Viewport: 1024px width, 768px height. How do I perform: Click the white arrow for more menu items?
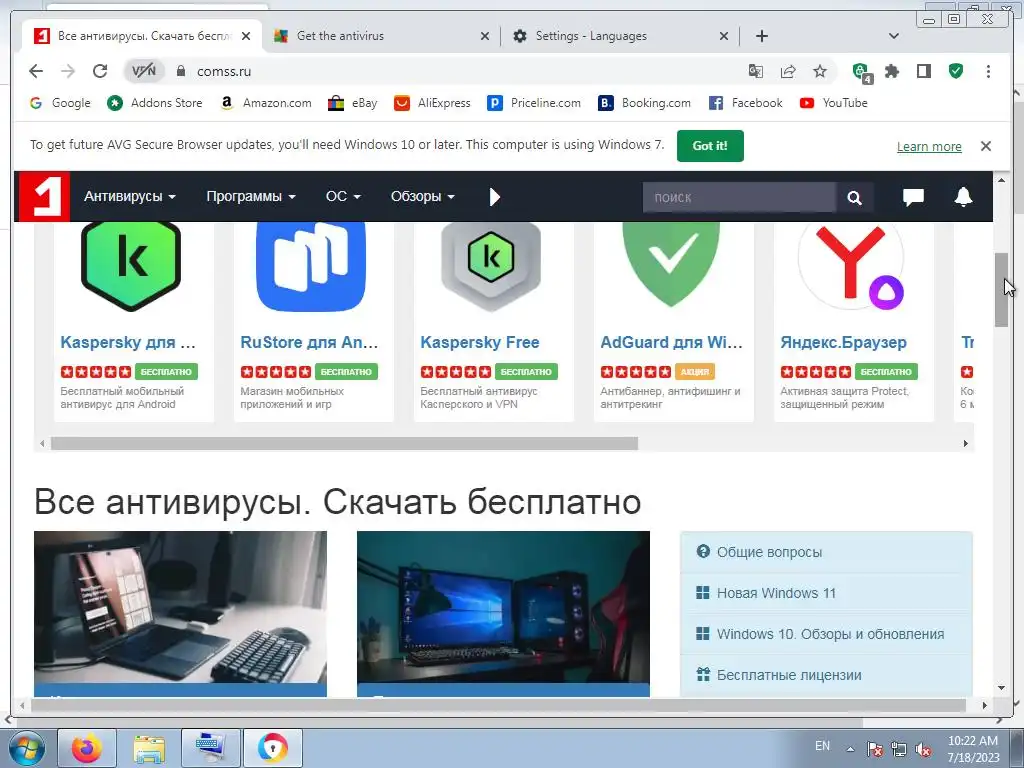[494, 197]
